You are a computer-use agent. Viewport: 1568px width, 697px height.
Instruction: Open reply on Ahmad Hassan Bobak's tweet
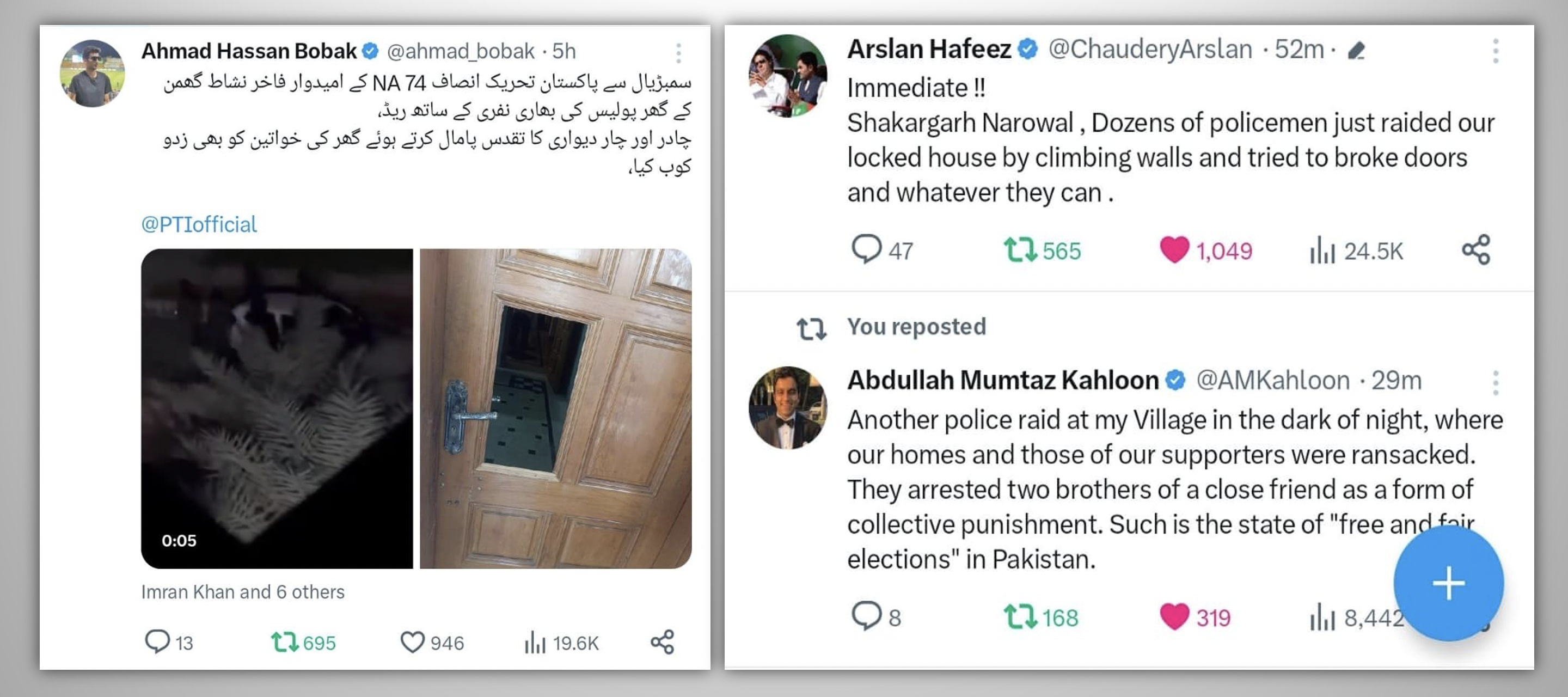tap(157, 641)
